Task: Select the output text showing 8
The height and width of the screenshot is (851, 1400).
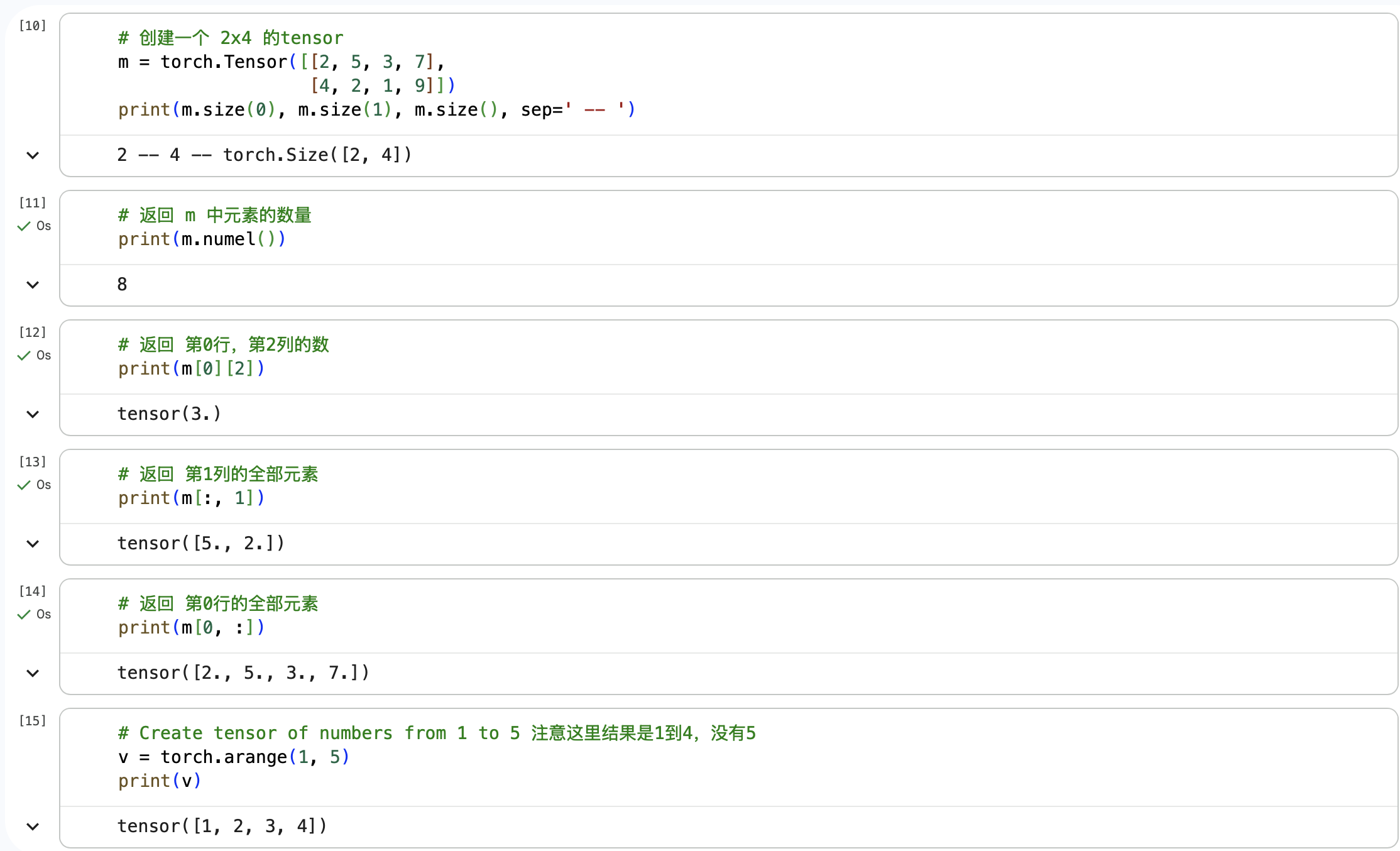Action: tap(122, 285)
